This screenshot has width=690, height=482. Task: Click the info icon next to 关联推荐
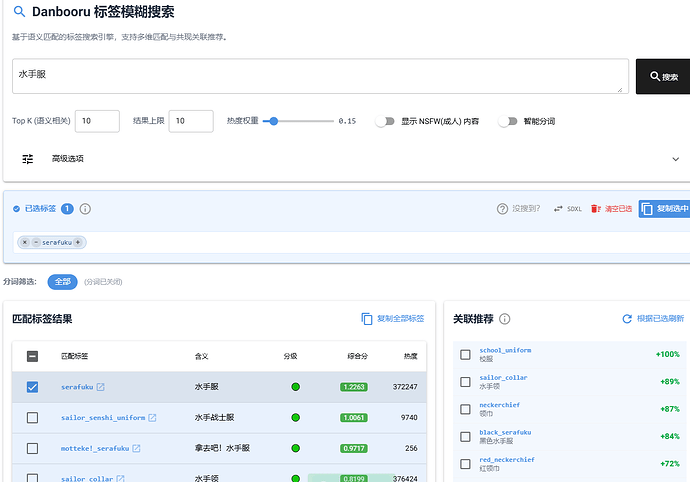point(505,319)
